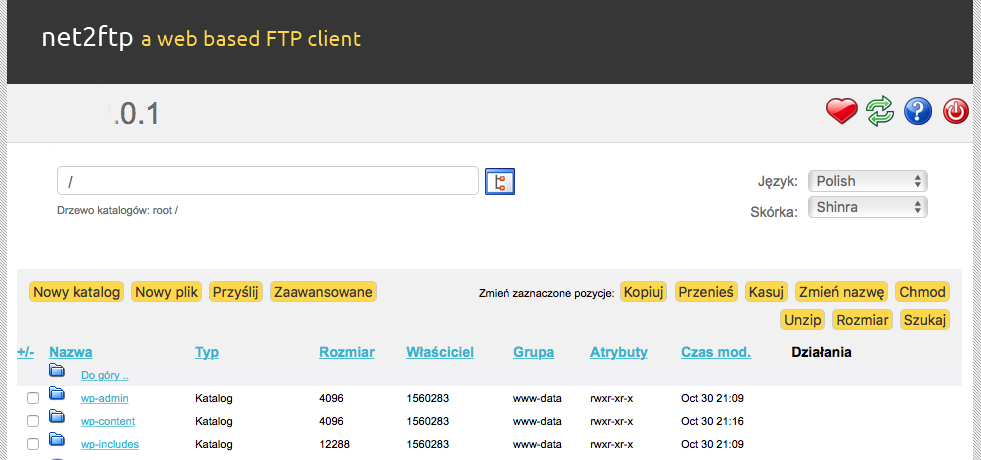Sort by Właściciel column header

(x=440, y=352)
